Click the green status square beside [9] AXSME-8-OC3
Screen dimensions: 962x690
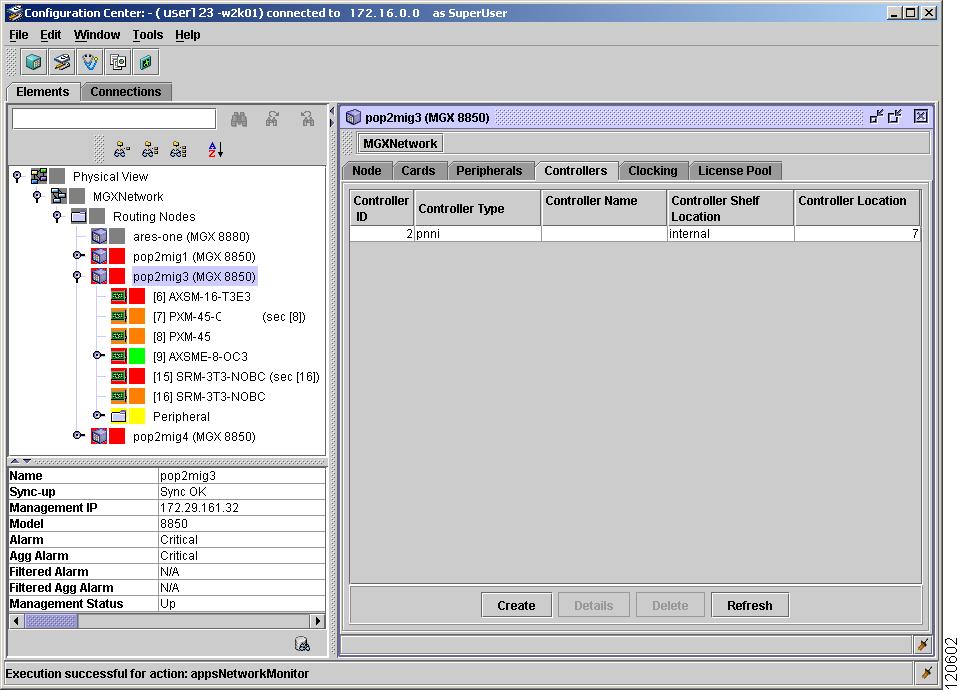(137, 356)
